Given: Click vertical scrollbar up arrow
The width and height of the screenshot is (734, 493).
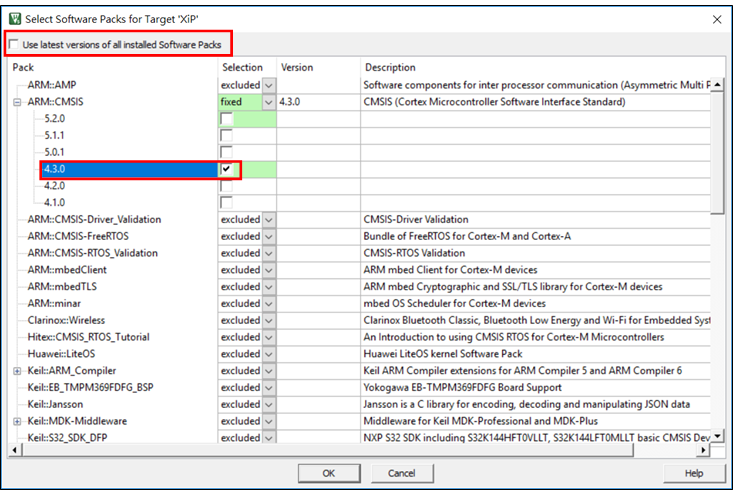Looking at the screenshot, I should (717, 85).
